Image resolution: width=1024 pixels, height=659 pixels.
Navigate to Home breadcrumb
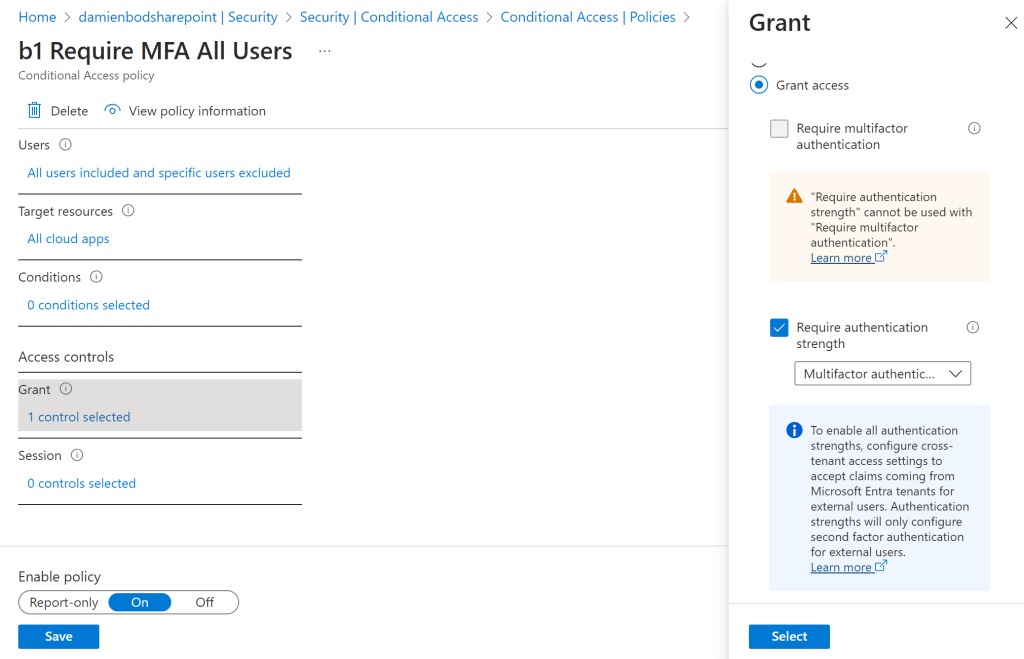(37, 17)
